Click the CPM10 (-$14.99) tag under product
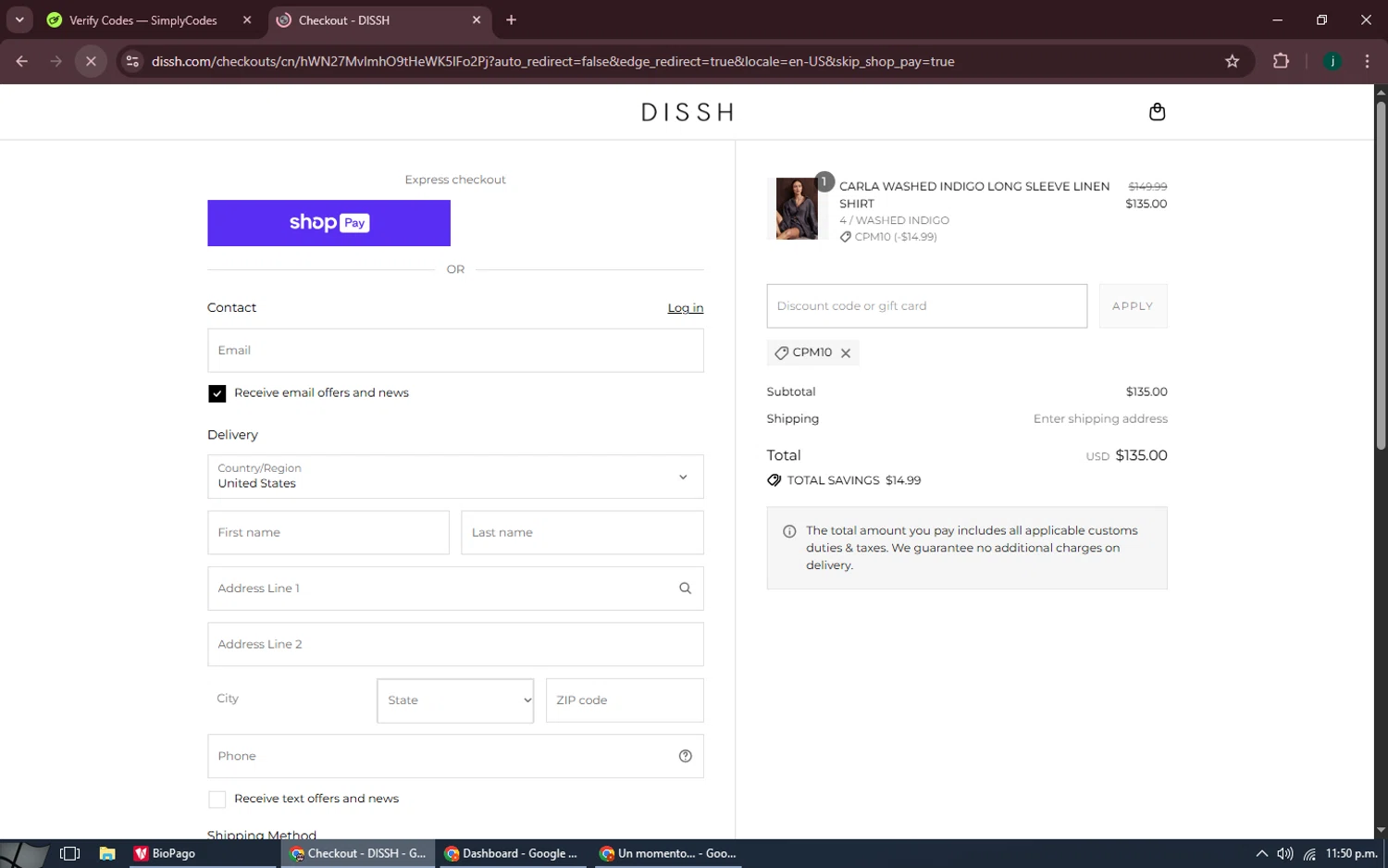Screen dimensions: 1388x868 click(888, 238)
